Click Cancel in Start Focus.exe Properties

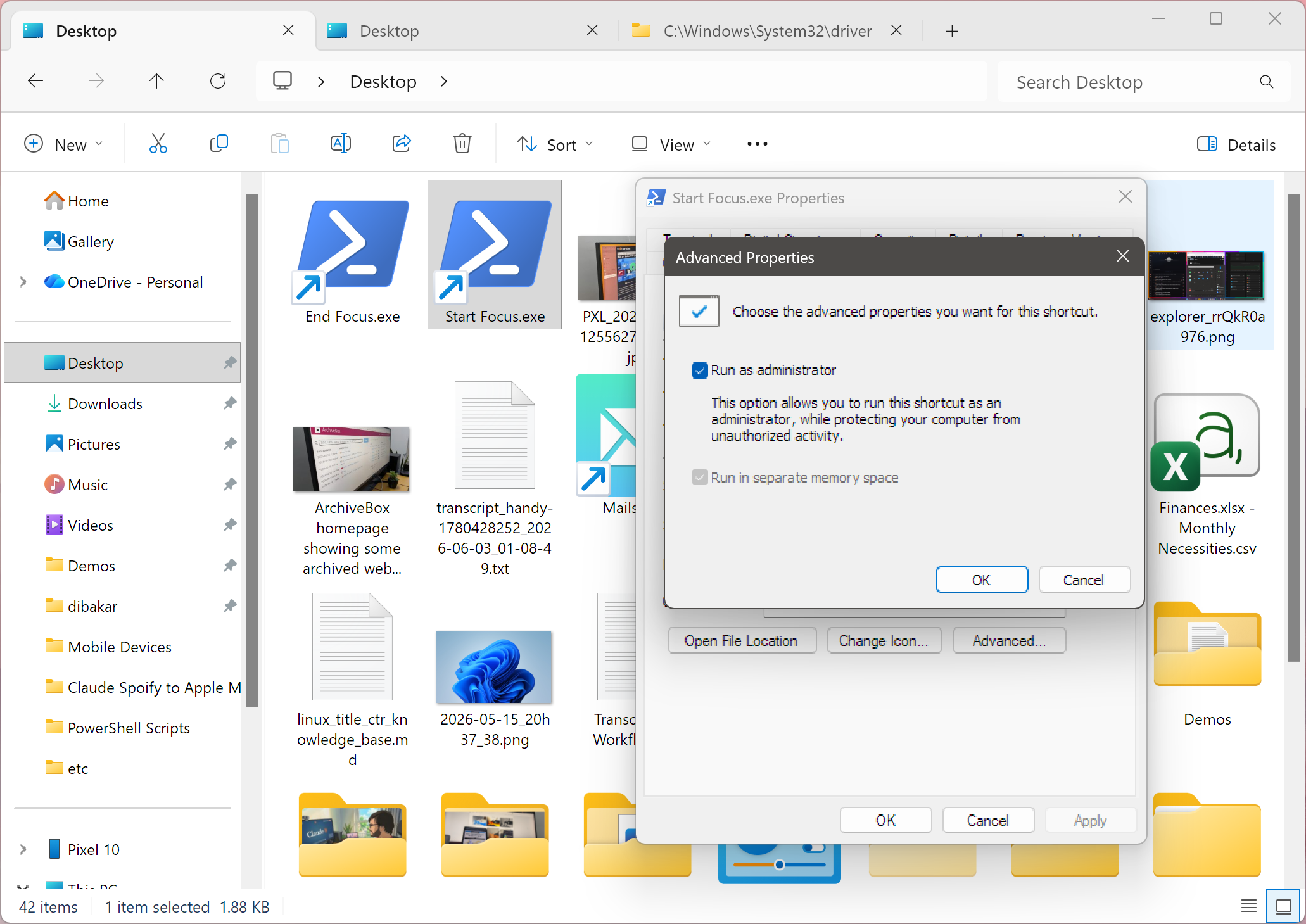(x=987, y=820)
